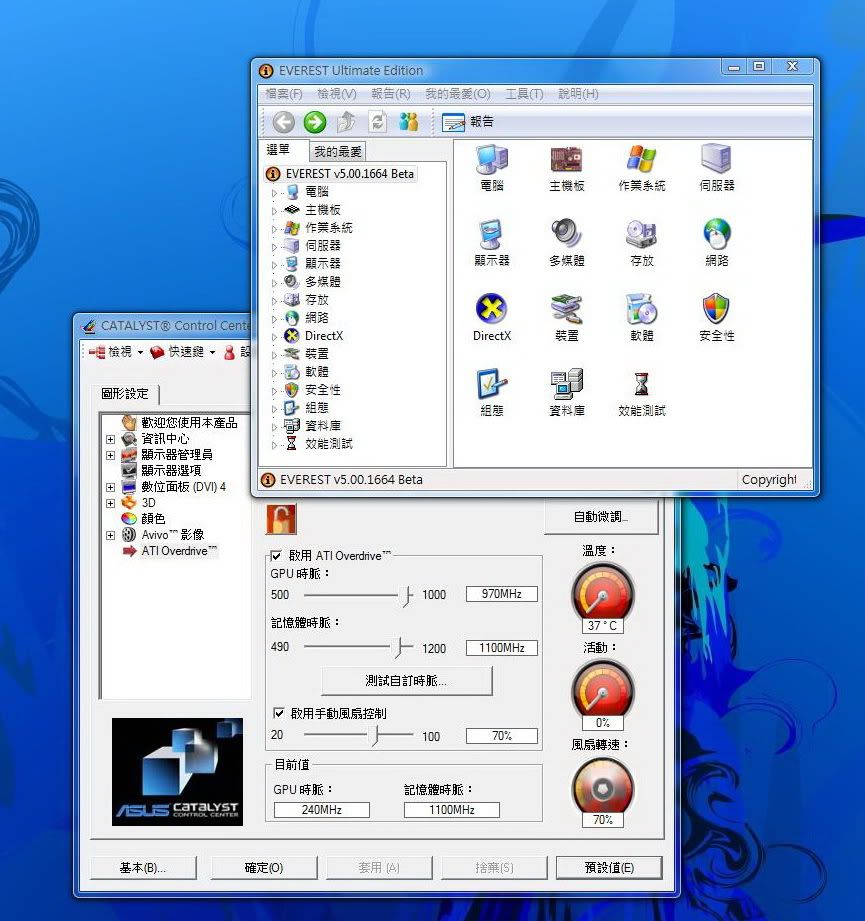The width and height of the screenshot is (865, 921).
Task: Open 我的最愛(O) menu in EVEREST
Action: coord(457,94)
